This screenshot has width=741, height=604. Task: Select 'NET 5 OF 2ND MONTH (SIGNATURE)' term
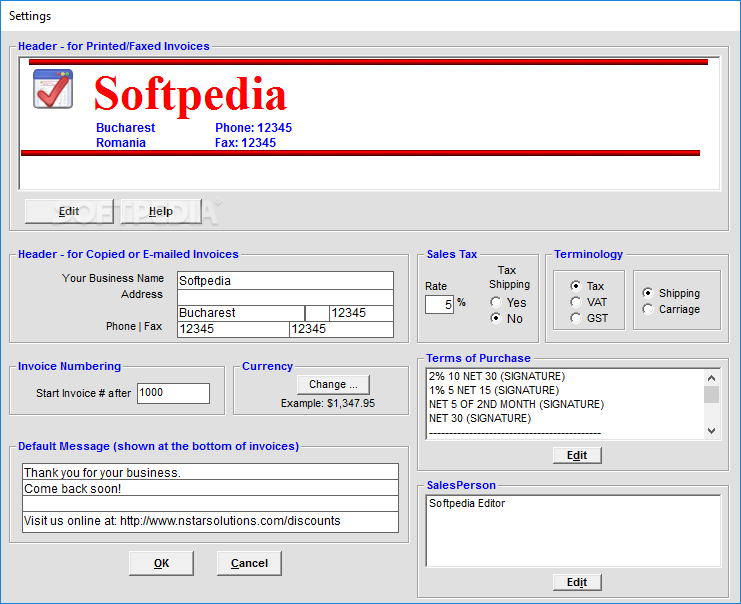coord(516,405)
